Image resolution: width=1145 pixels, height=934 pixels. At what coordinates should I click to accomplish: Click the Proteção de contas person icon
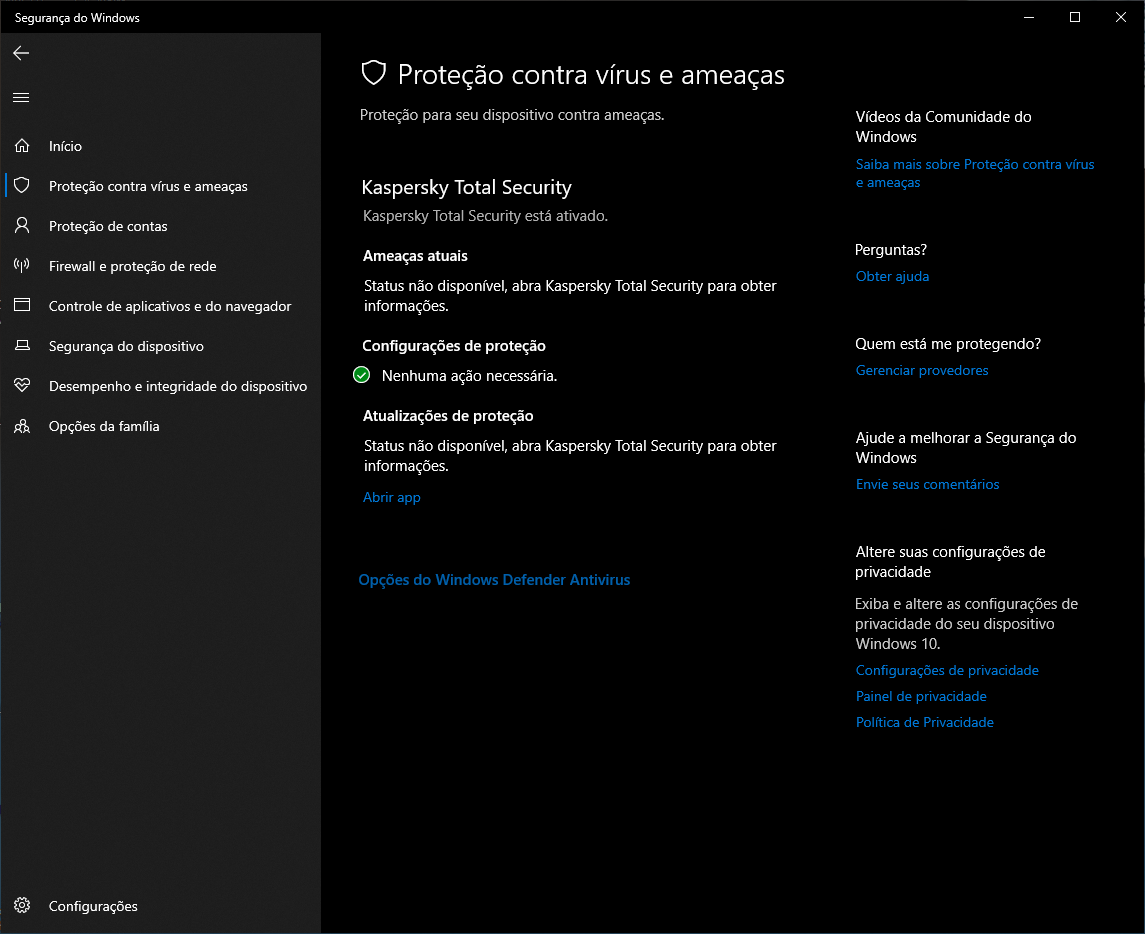(x=22, y=226)
